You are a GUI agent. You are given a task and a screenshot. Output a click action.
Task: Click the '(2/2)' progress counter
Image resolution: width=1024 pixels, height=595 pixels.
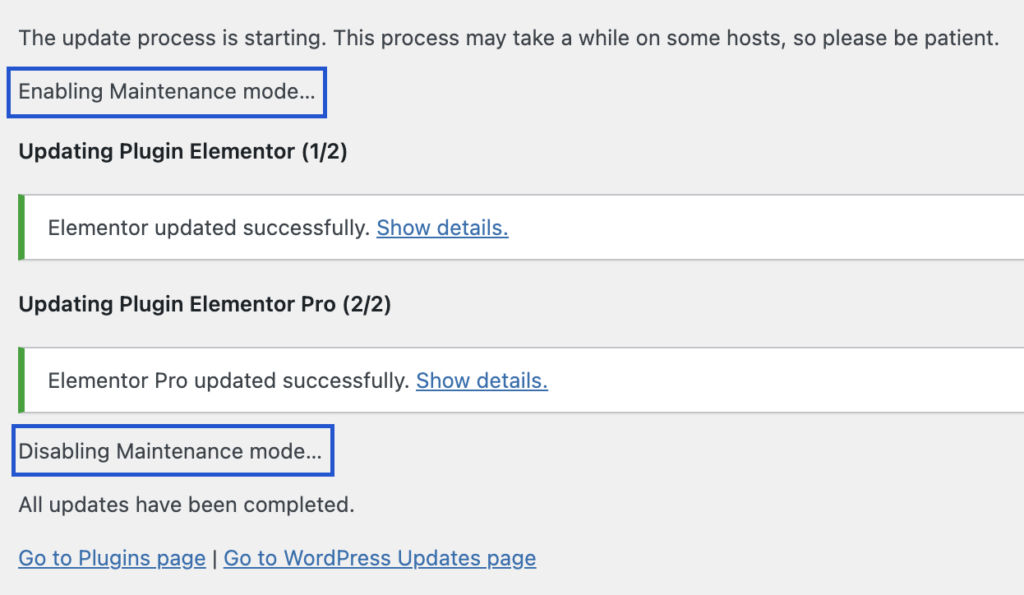(x=366, y=304)
